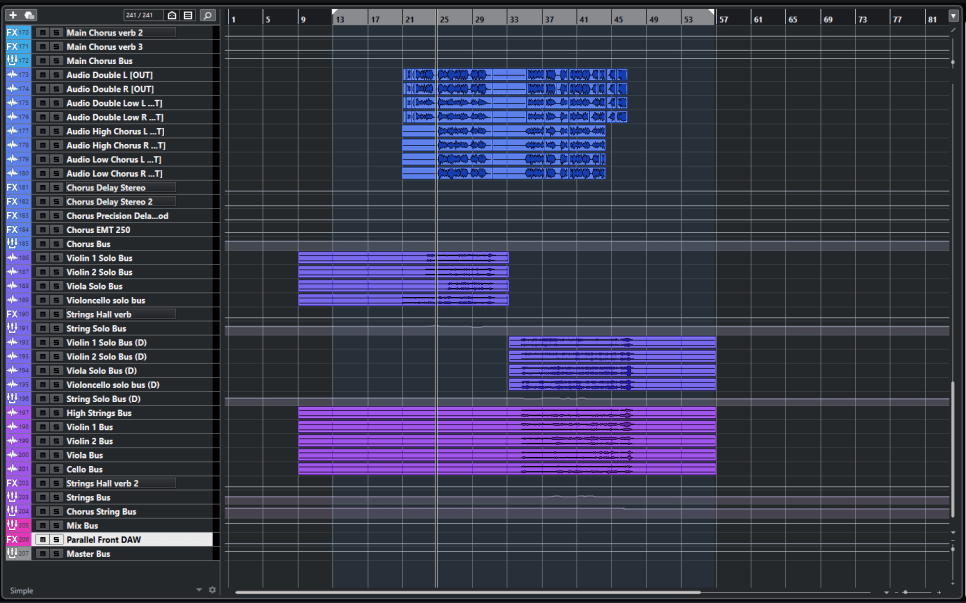Open track controls settings gear icon
Image resolution: width=966 pixels, height=603 pixels.
tap(212, 591)
